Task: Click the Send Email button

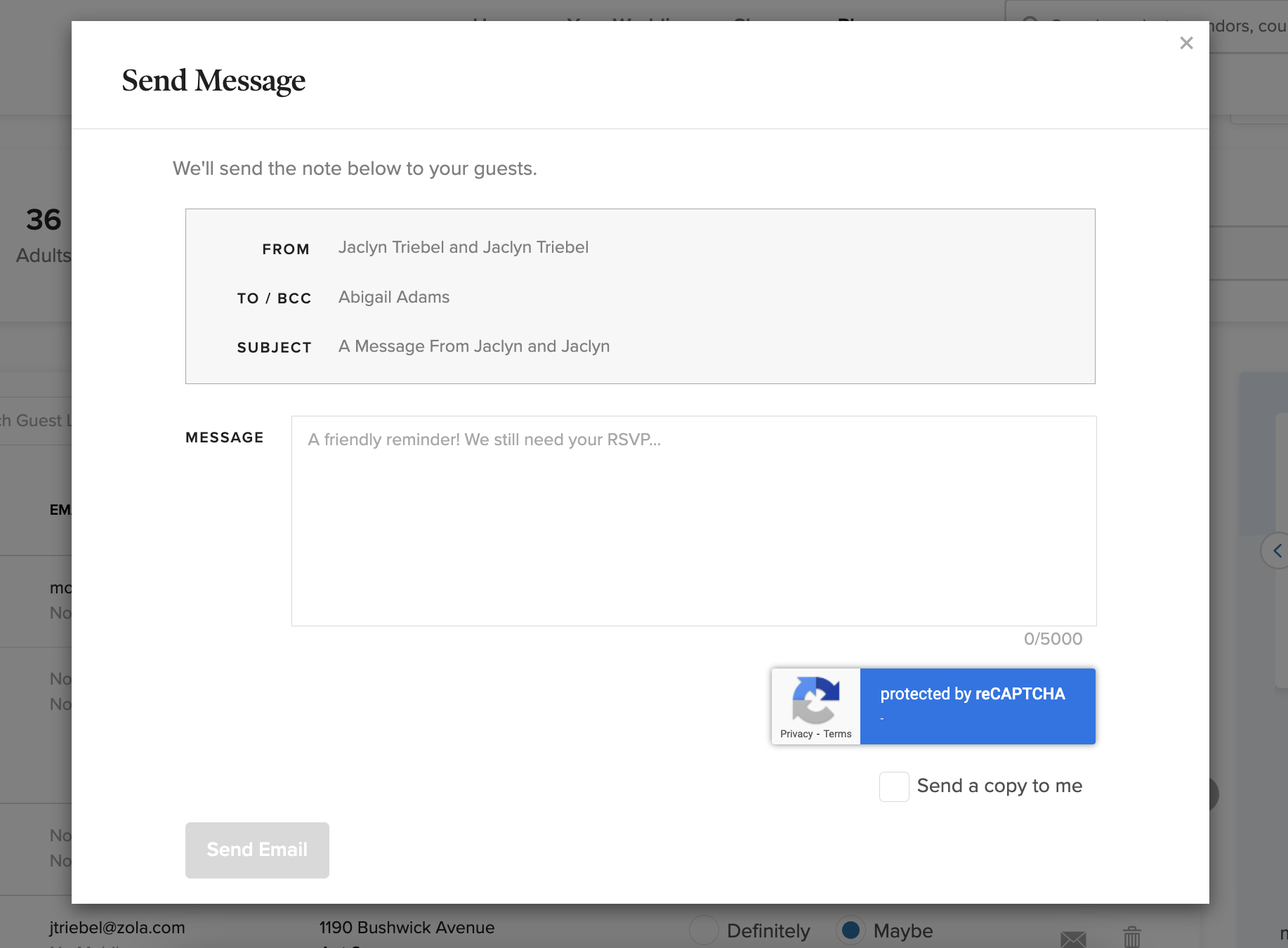Action: 257,850
